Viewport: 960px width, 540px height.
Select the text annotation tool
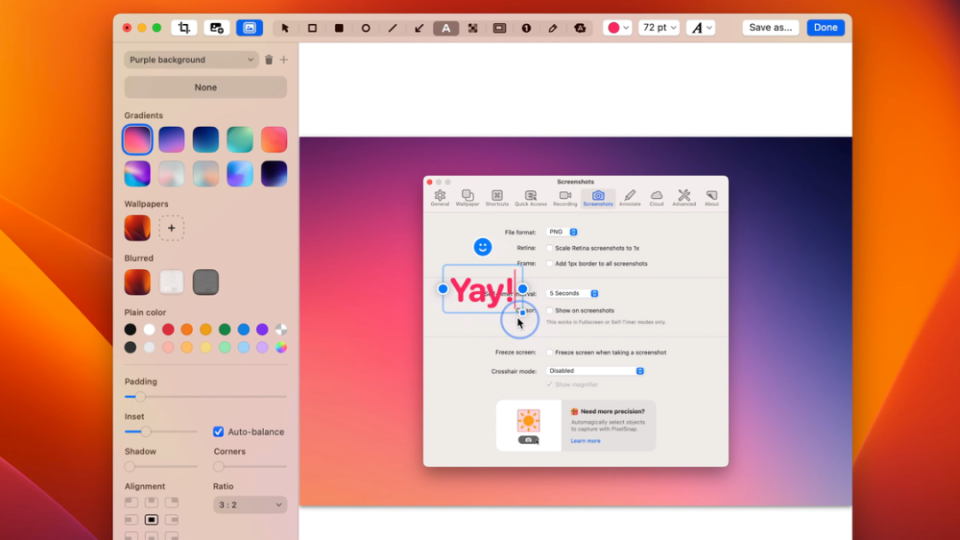coord(446,28)
